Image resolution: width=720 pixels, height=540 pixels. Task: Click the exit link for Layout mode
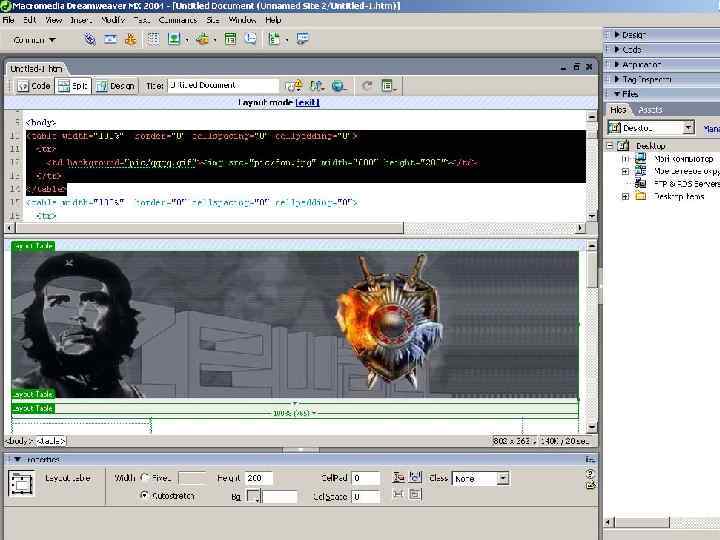click(x=307, y=102)
